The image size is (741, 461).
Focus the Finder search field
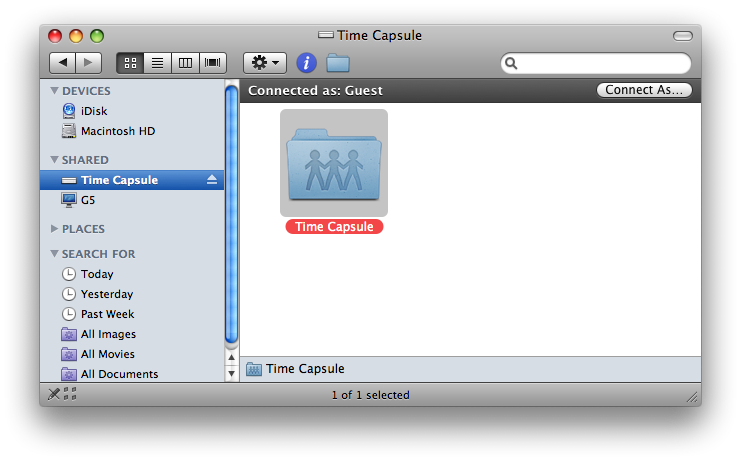coord(595,63)
